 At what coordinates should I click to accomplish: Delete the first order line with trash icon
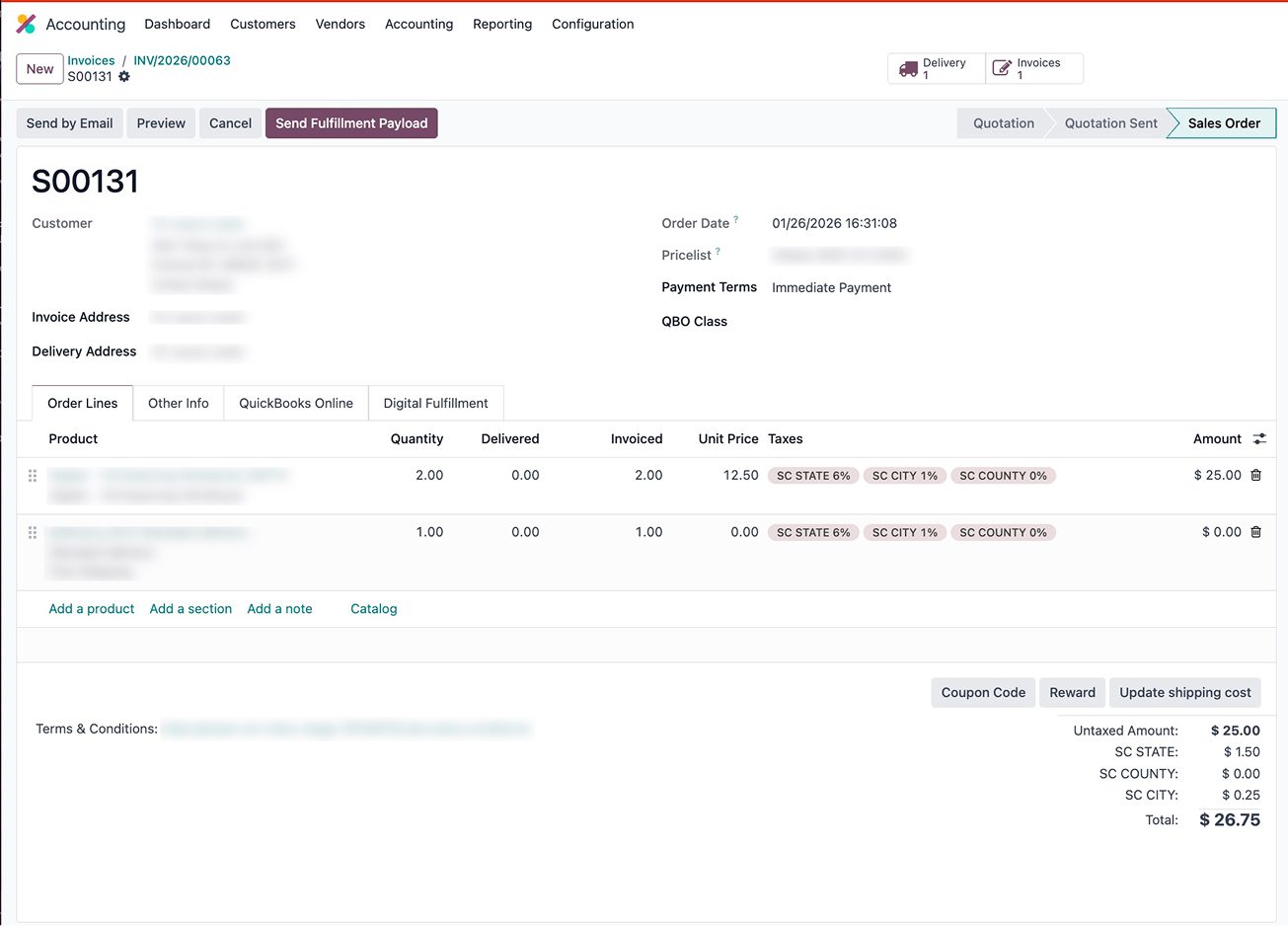(x=1255, y=476)
